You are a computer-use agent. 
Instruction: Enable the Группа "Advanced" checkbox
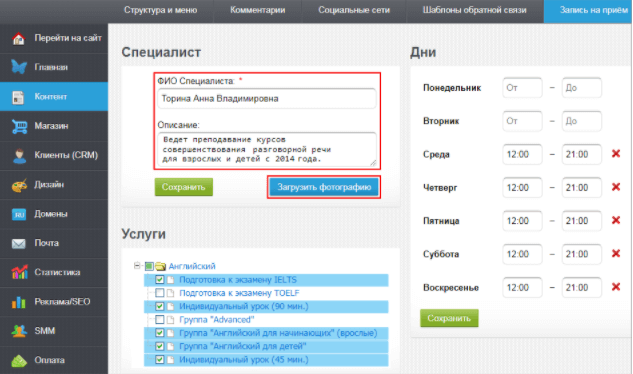[159, 319]
